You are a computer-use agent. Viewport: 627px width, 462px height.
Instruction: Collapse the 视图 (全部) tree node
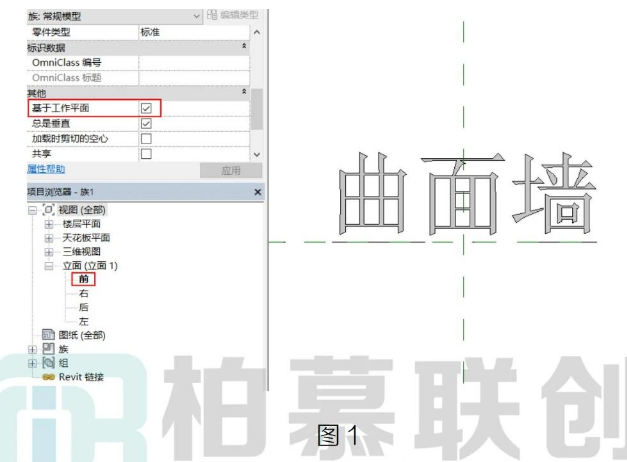click(32, 210)
